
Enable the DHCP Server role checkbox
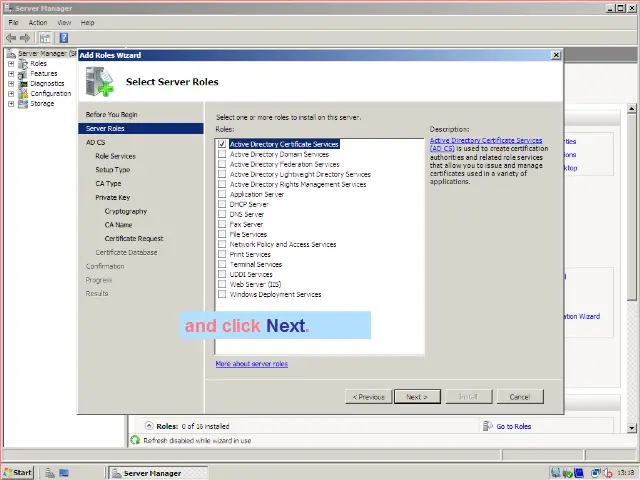(x=222, y=204)
